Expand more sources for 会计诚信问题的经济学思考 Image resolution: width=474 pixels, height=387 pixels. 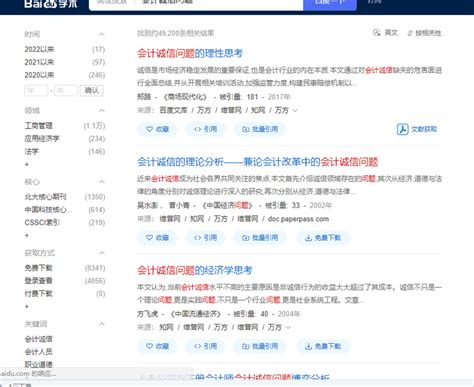point(288,328)
